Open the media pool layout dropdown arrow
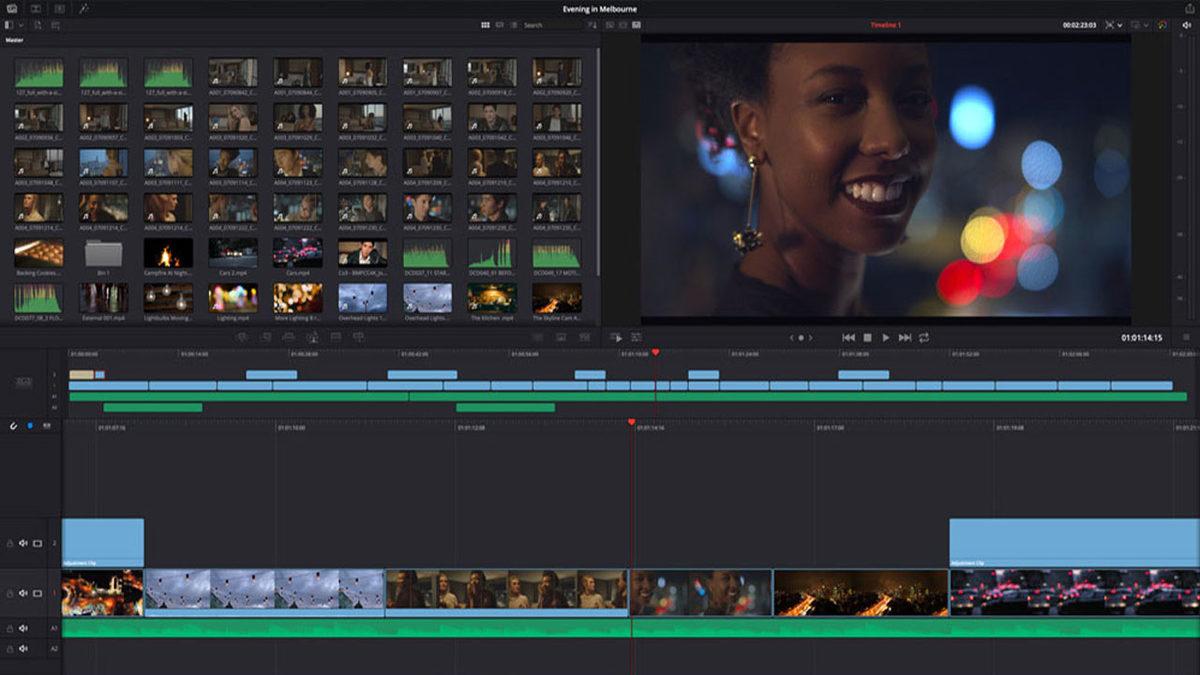The height and width of the screenshot is (675, 1200). (19, 25)
